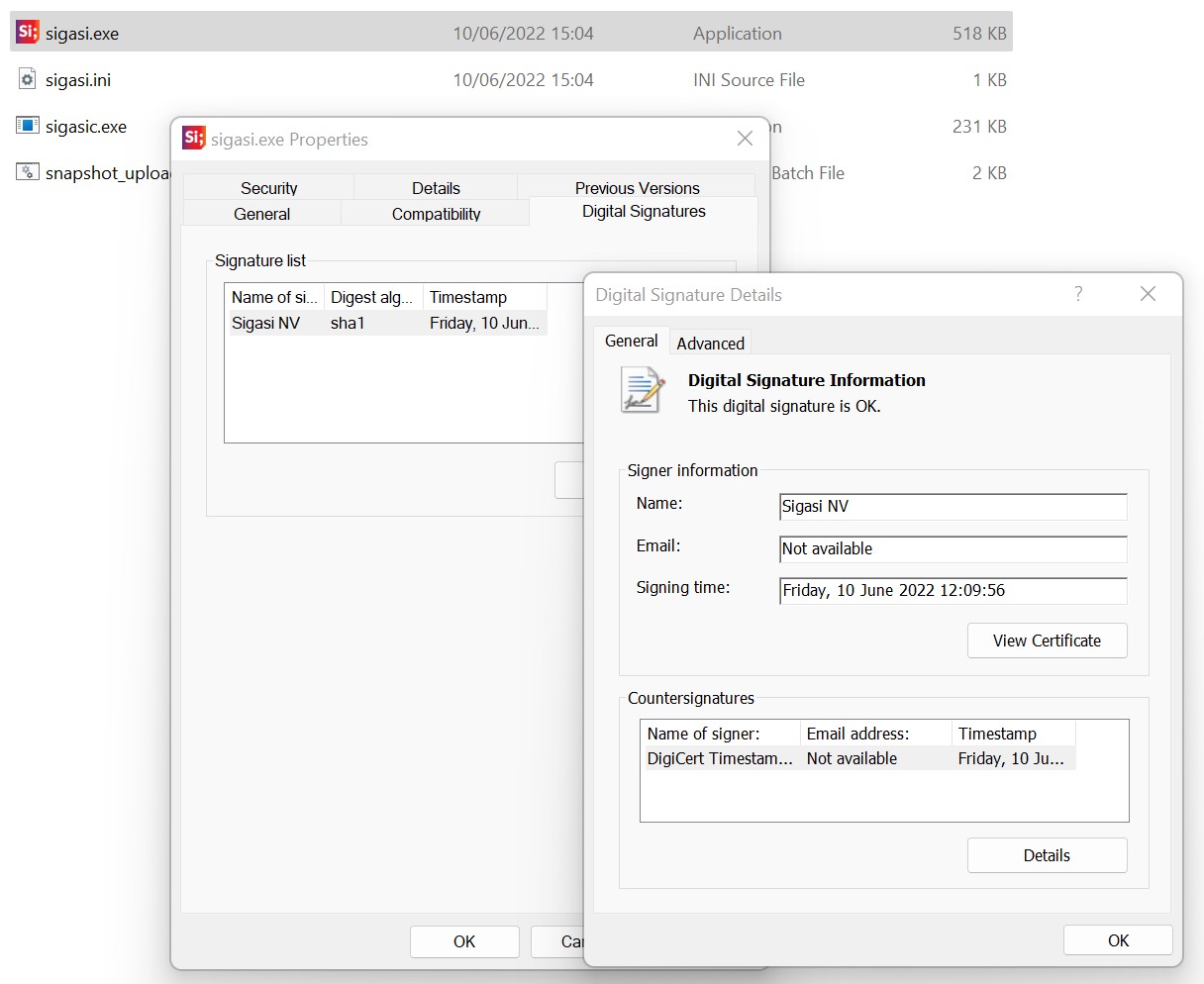
Task: Click the Application type of sigasi.exe
Action: [738, 33]
